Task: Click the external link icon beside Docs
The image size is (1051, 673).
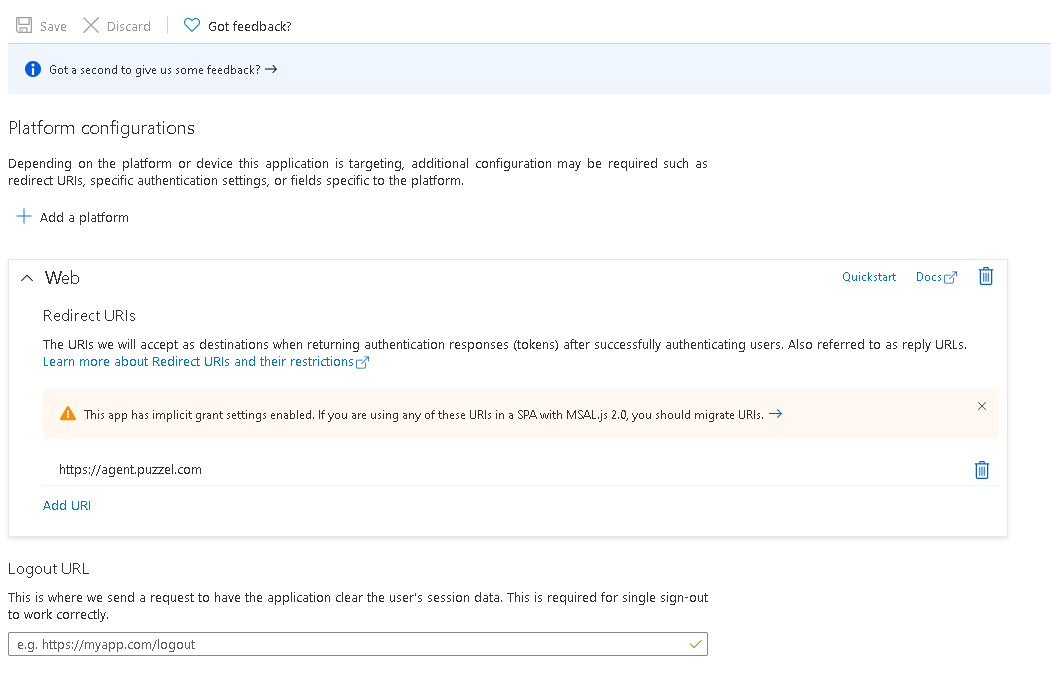Action: [950, 278]
